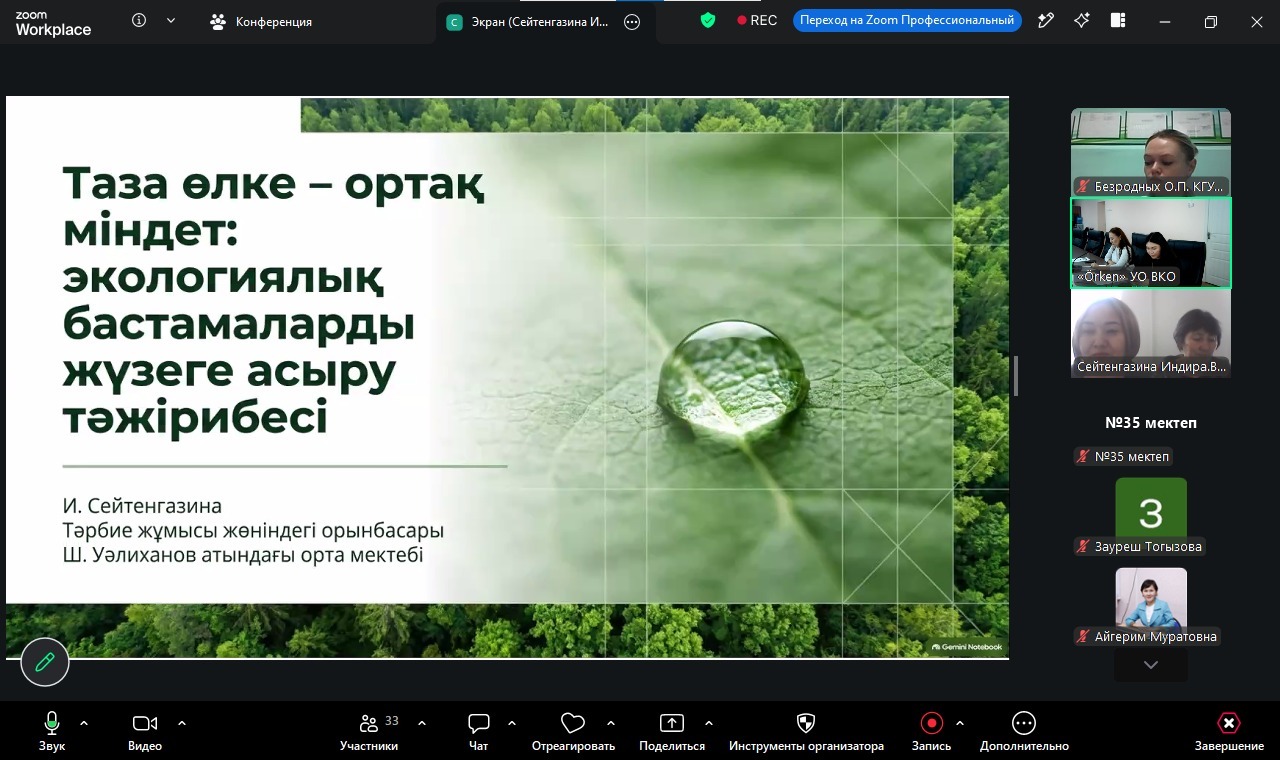
Task: Click Переход на Zoom Профессиональный button
Action: [907, 20]
